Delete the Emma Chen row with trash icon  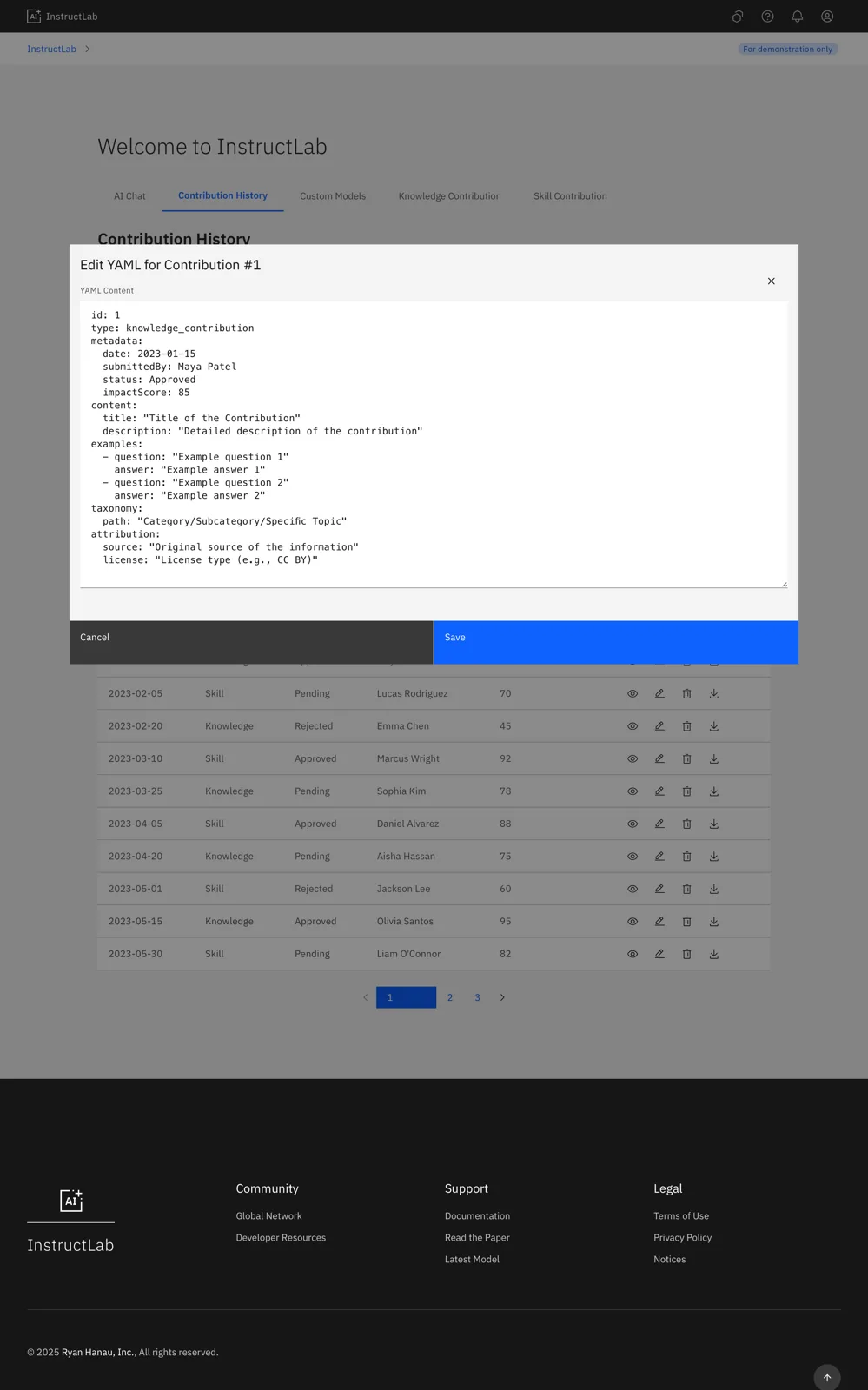686,726
